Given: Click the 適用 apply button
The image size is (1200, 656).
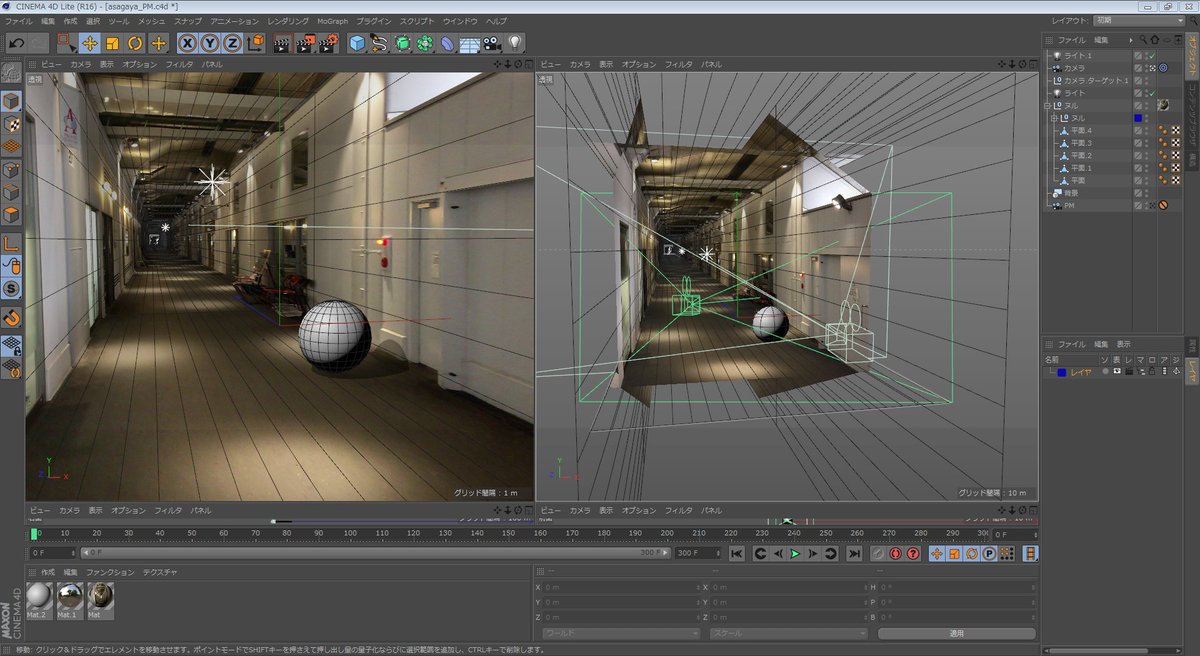Looking at the screenshot, I should click(956, 634).
